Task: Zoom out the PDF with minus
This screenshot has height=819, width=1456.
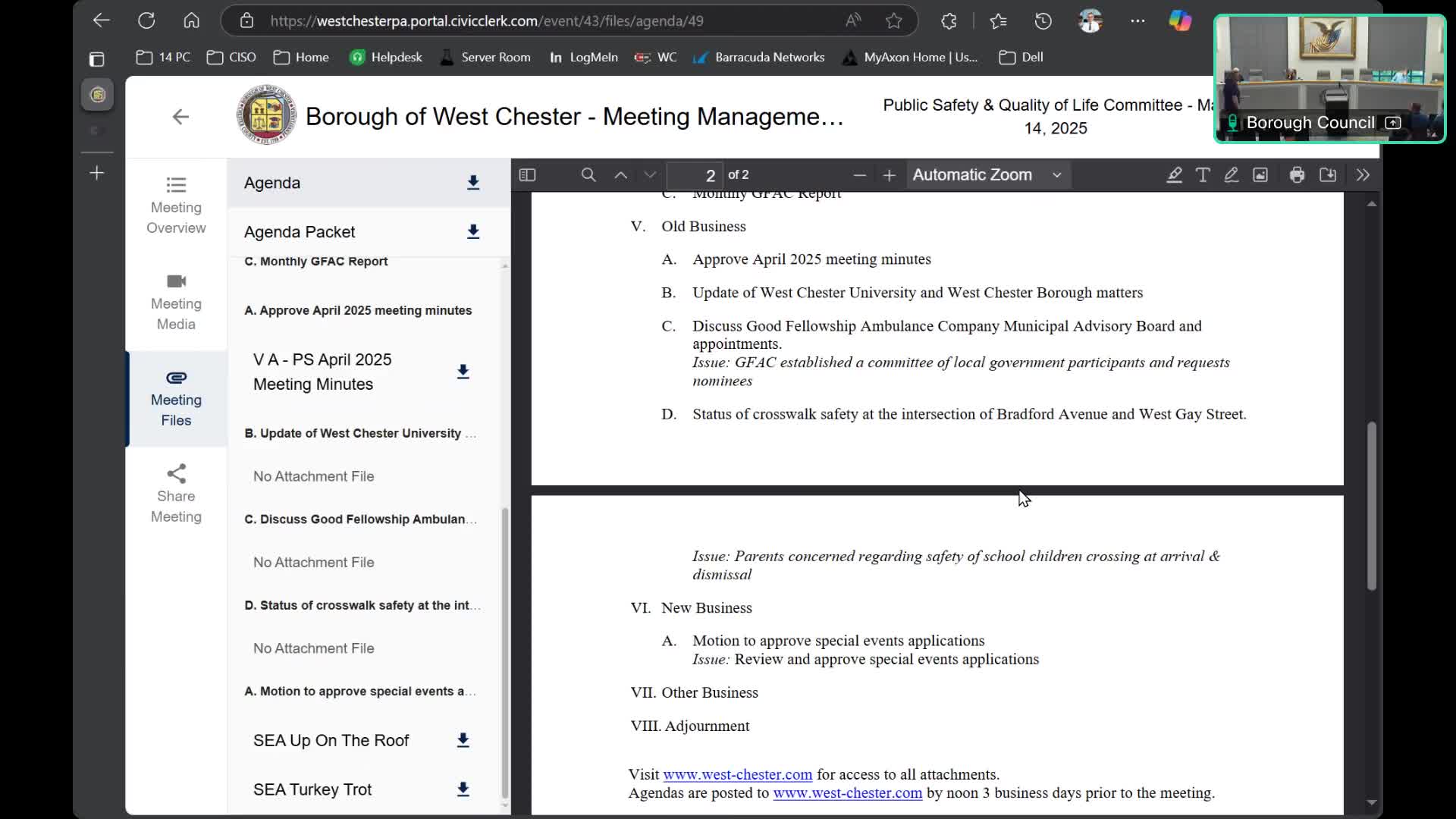Action: [859, 175]
